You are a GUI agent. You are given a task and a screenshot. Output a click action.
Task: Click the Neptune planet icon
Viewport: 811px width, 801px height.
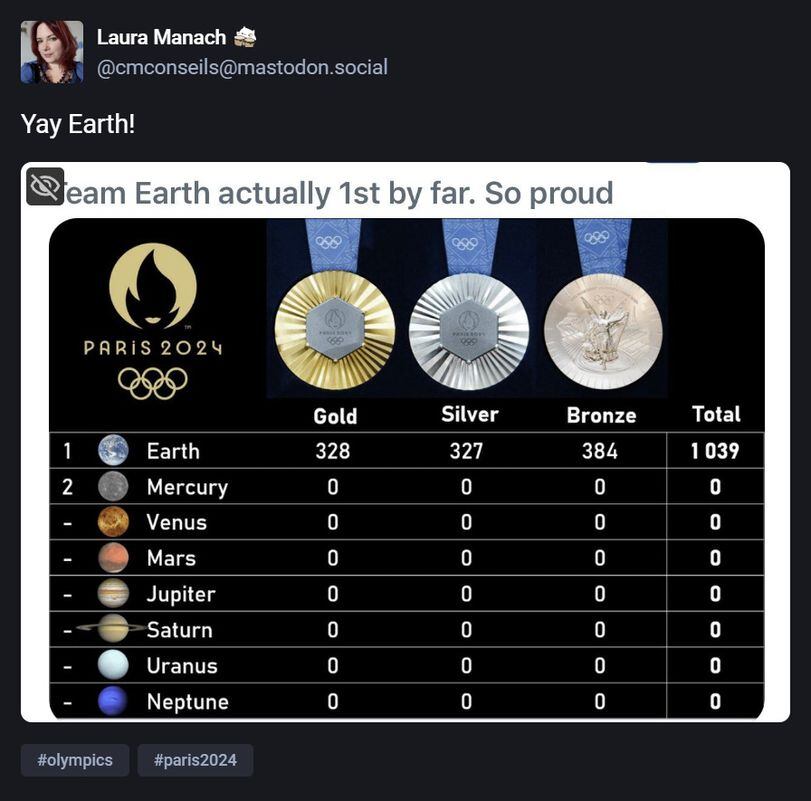[113, 701]
